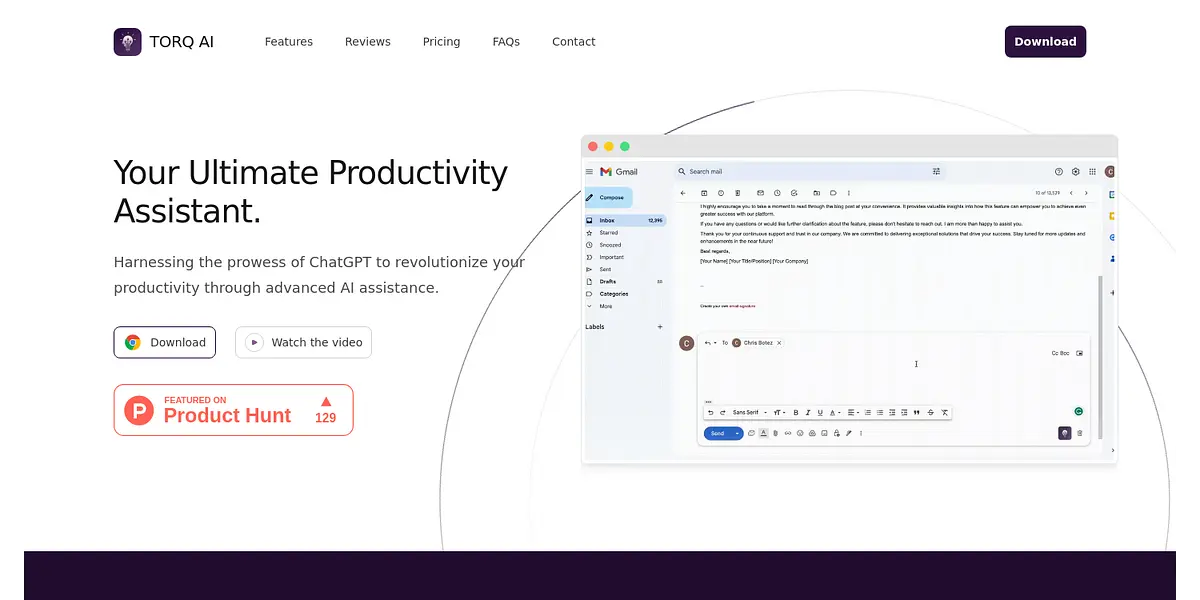Click the Torq AI lightbulb in compose toolbar
Image resolution: width=1200 pixels, height=600 pixels.
point(1065,433)
